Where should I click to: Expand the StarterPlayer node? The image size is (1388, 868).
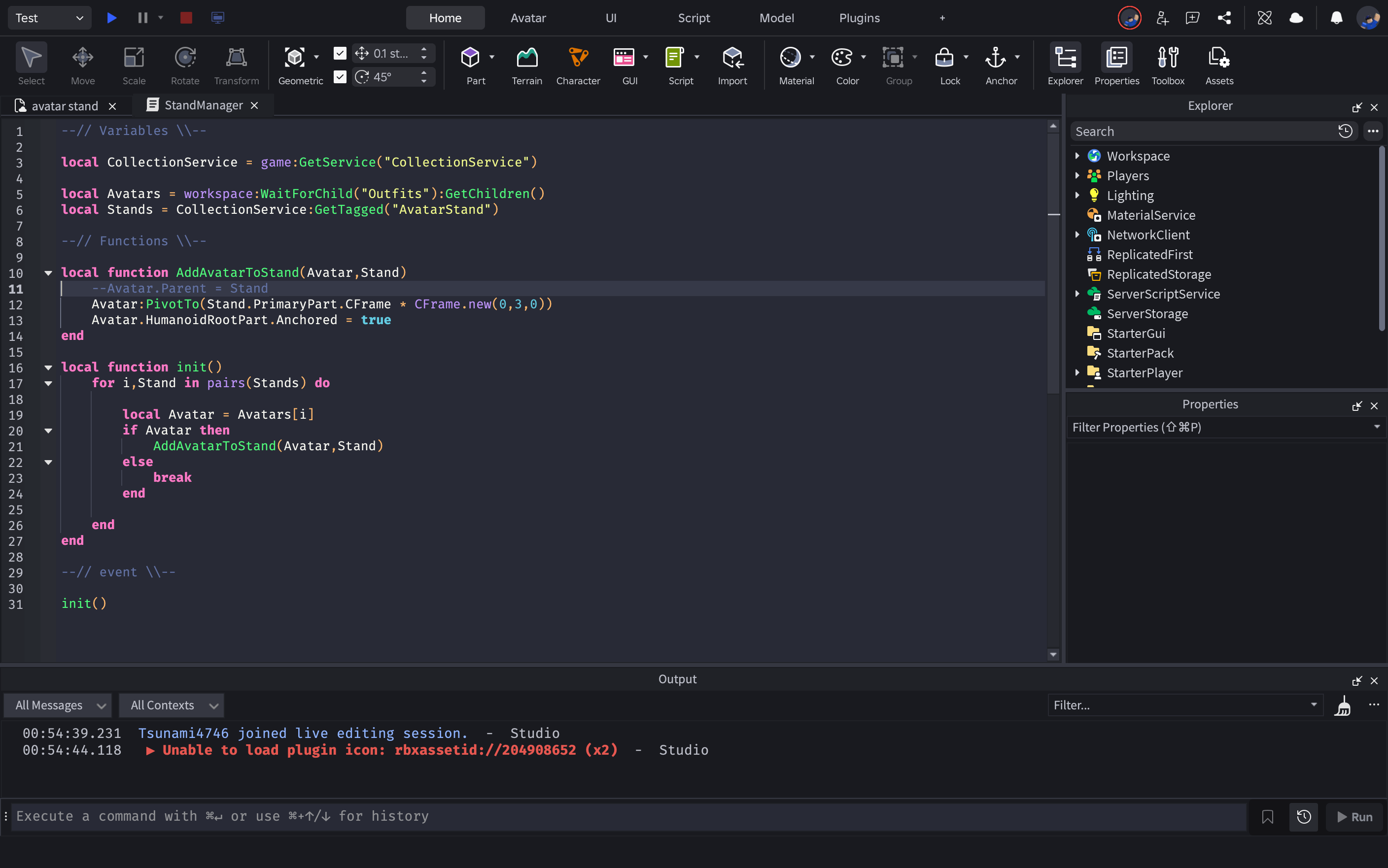click(x=1077, y=372)
